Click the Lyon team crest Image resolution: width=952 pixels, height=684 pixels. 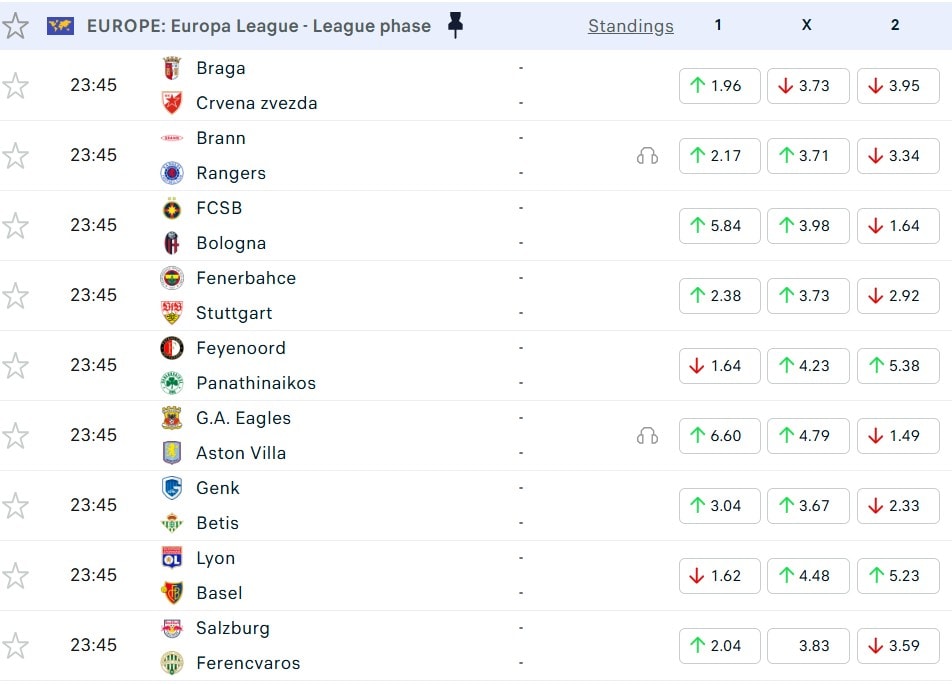(x=172, y=559)
